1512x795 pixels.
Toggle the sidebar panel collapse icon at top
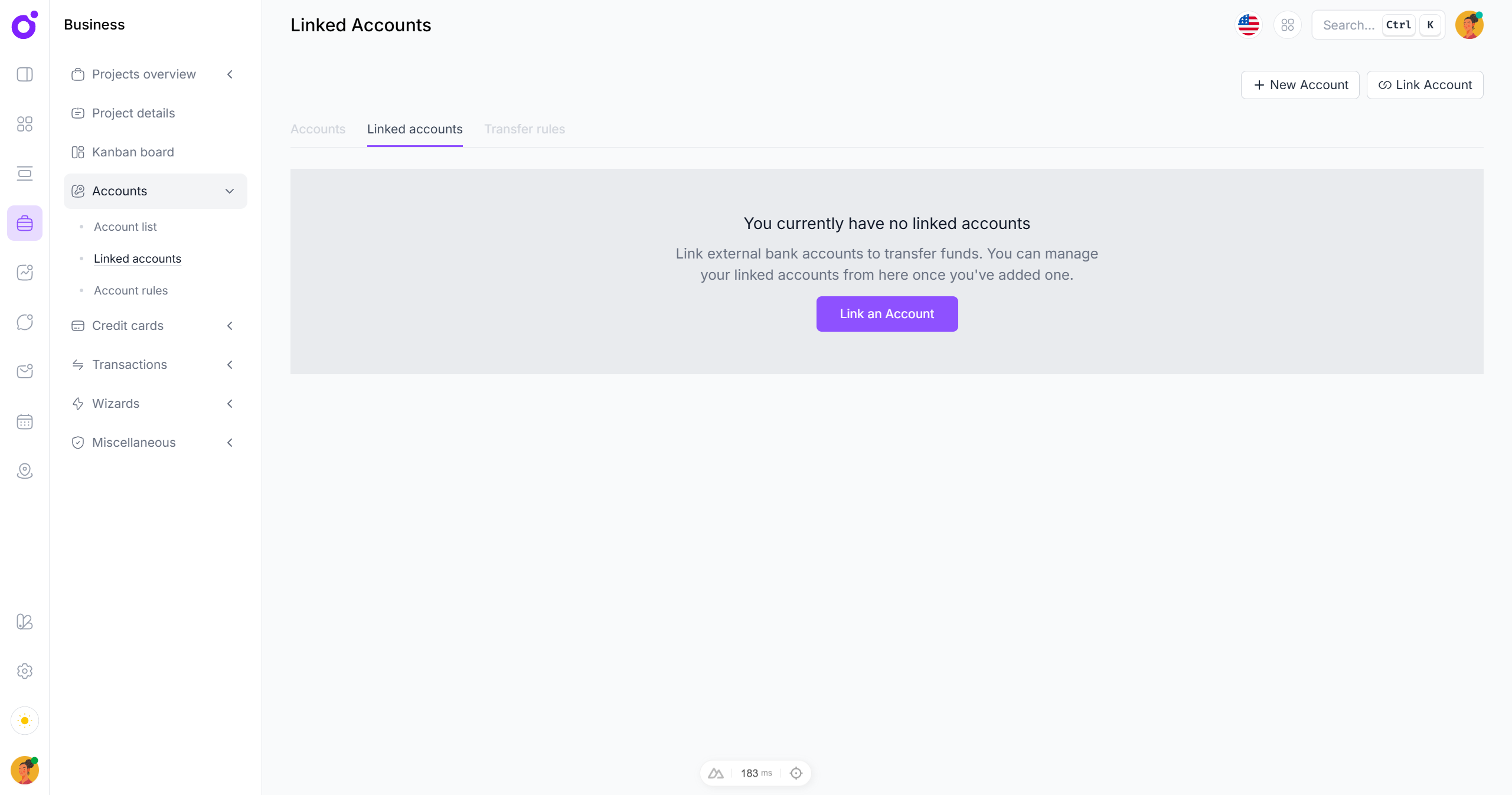pyautogui.click(x=25, y=74)
